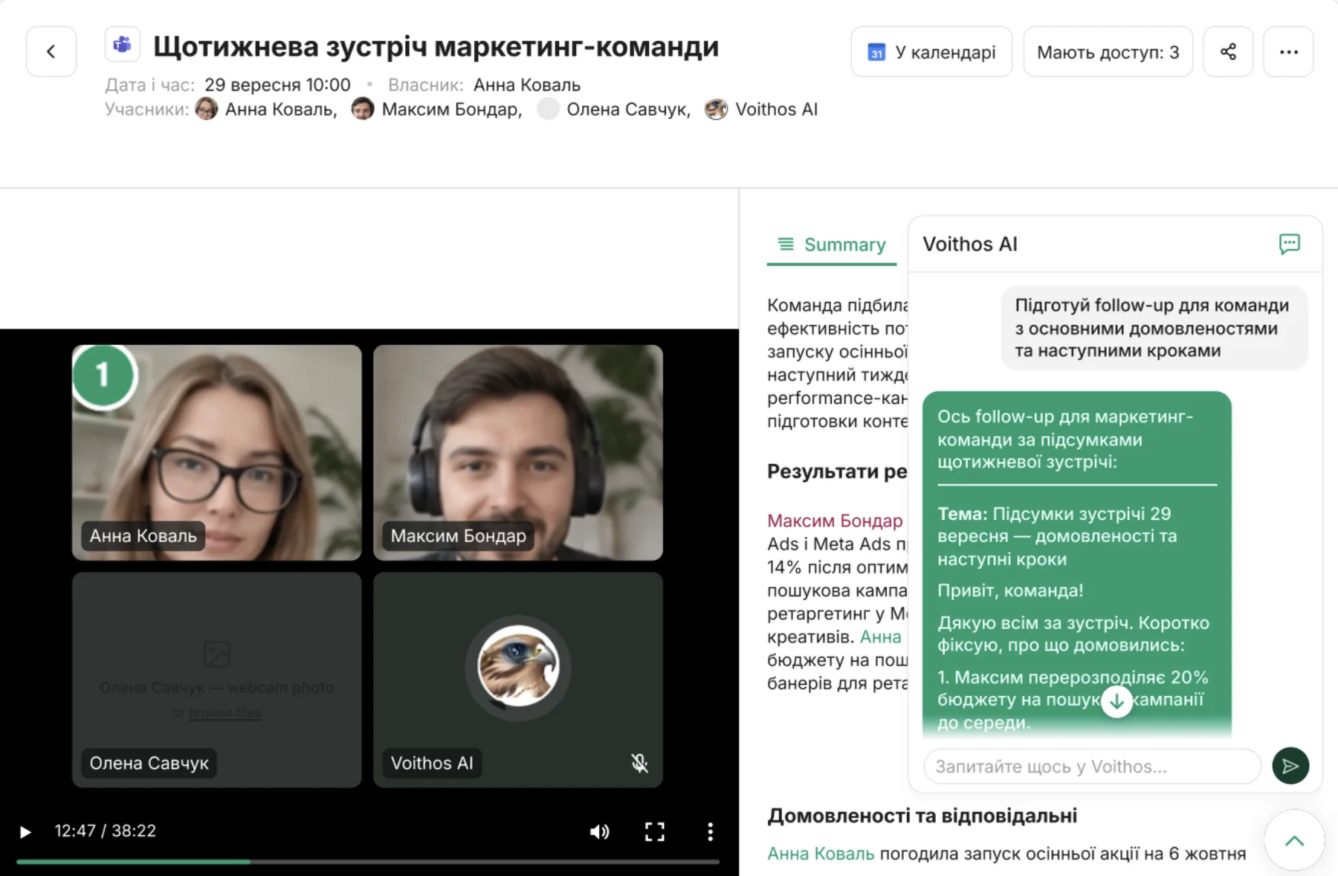Screen dimensions: 1338x876
Task: Select Анна Коваль video tile
Action: pyautogui.click(x=217, y=452)
